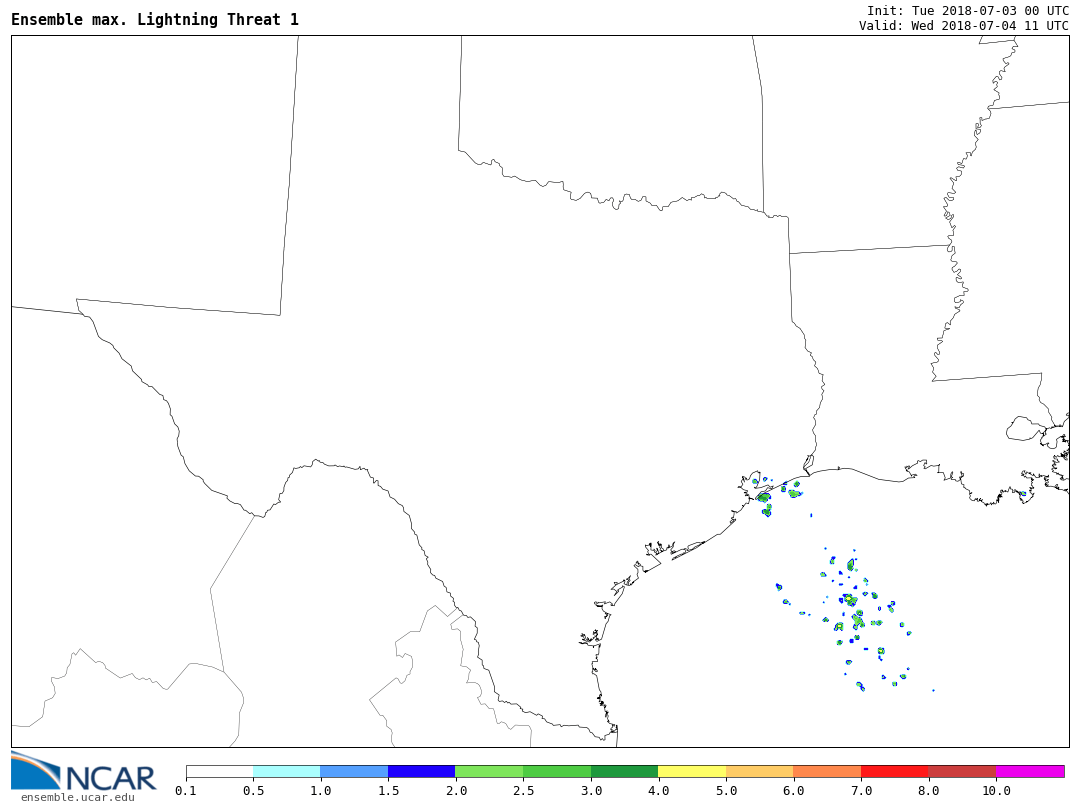Click the colorbar label '5.0'
The width and height of the screenshot is (1080, 810).
point(726,791)
